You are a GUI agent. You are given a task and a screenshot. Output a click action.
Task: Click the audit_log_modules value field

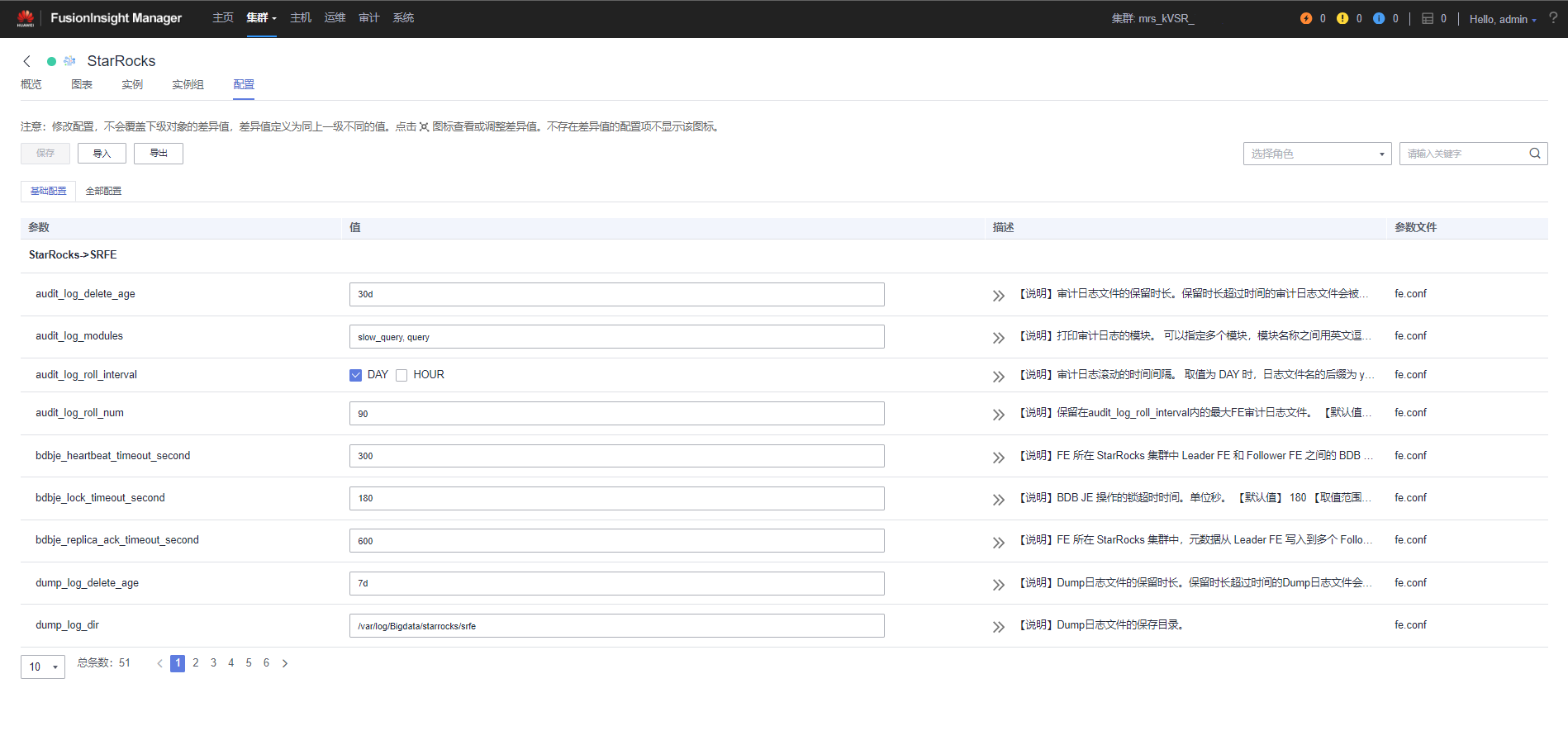[x=616, y=337]
